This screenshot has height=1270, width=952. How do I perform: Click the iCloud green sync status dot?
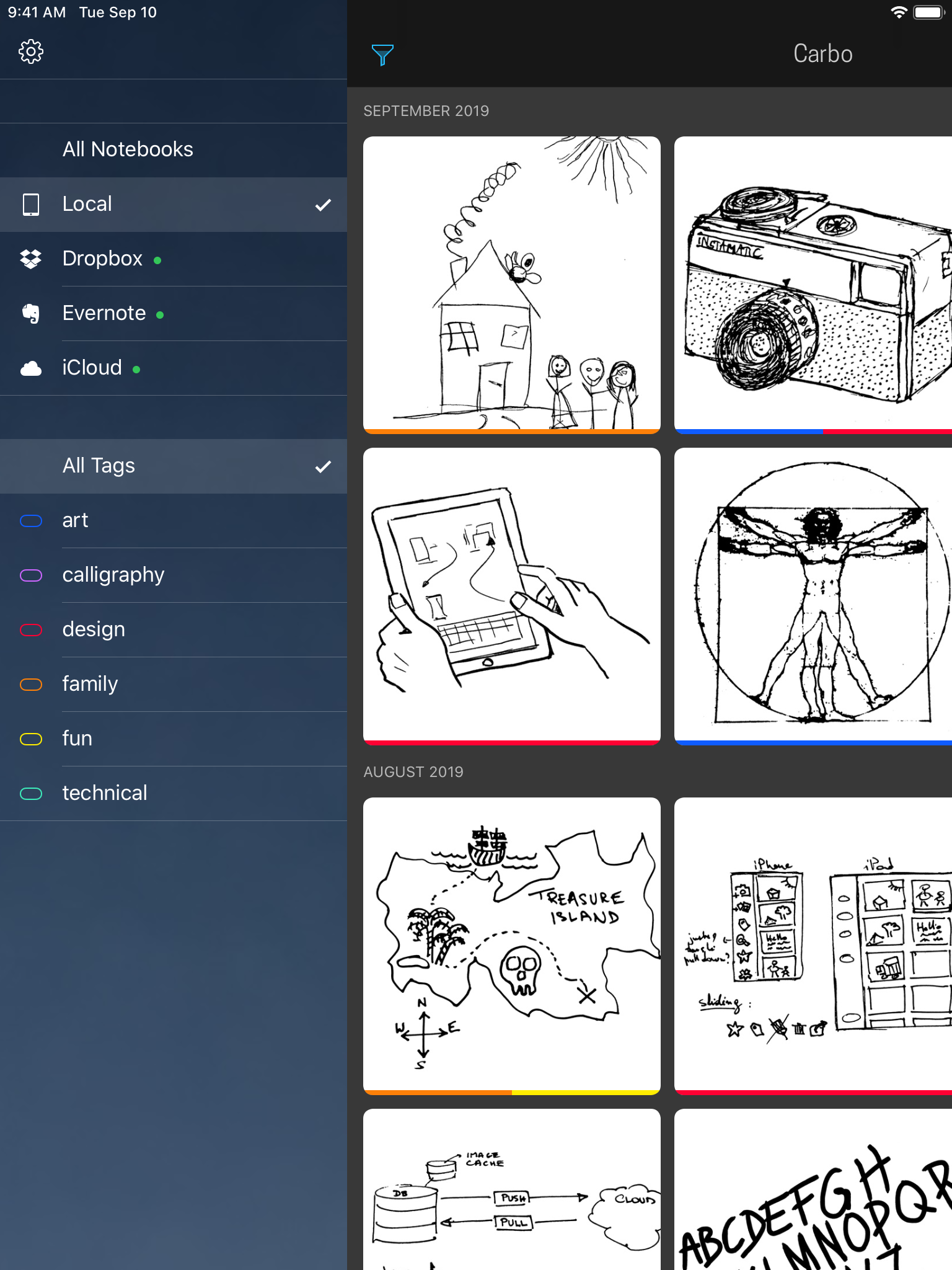(x=136, y=370)
